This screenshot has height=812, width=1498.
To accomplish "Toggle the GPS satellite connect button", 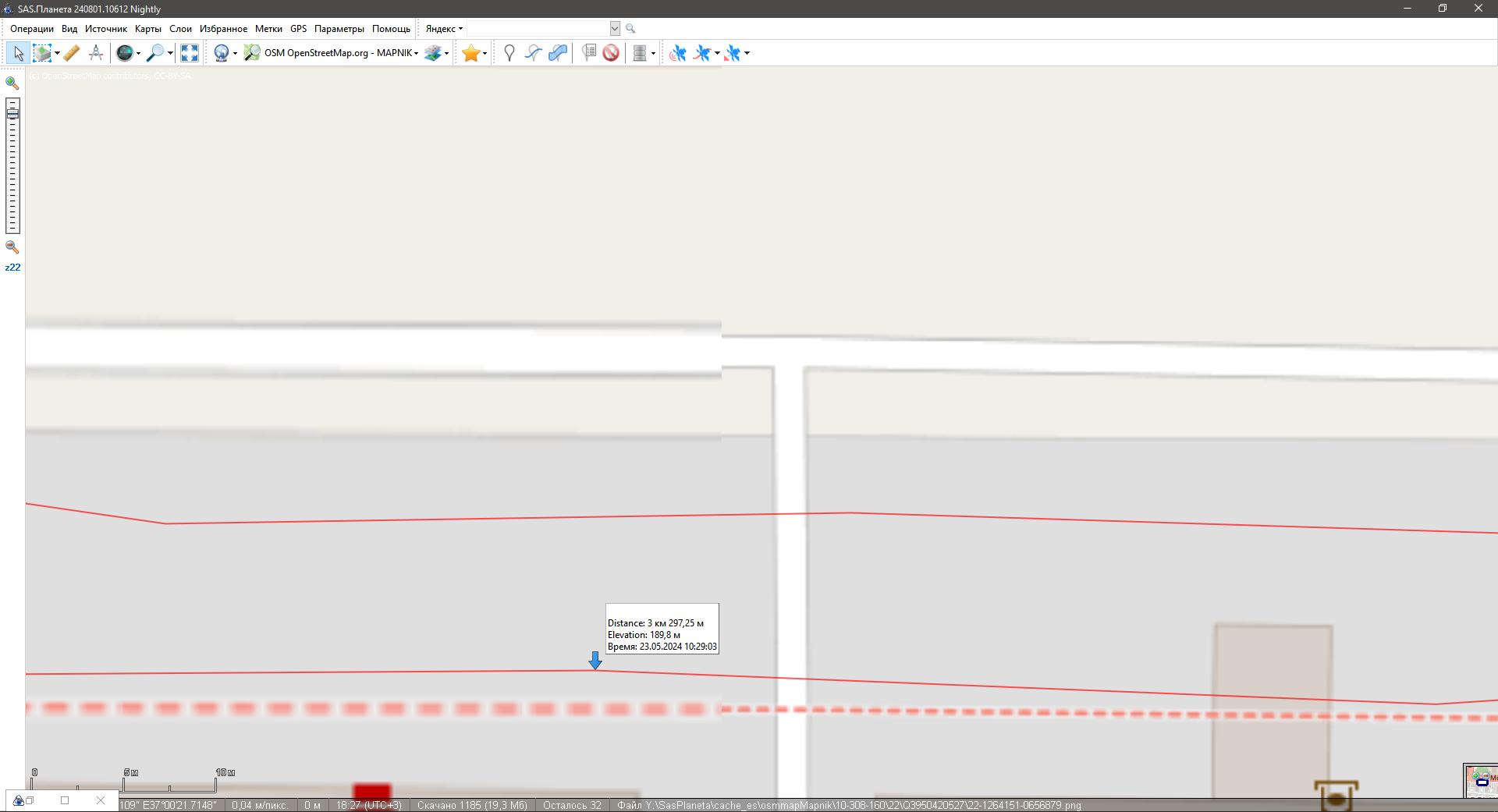I will pyautogui.click(x=677, y=53).
